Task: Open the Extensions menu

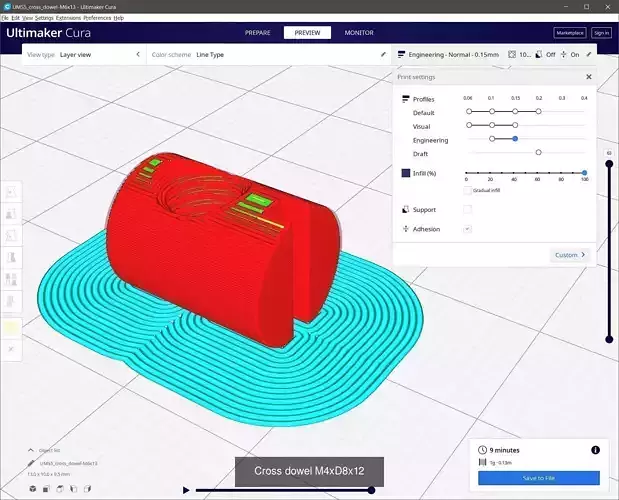Action: click(x=68, y=18)
